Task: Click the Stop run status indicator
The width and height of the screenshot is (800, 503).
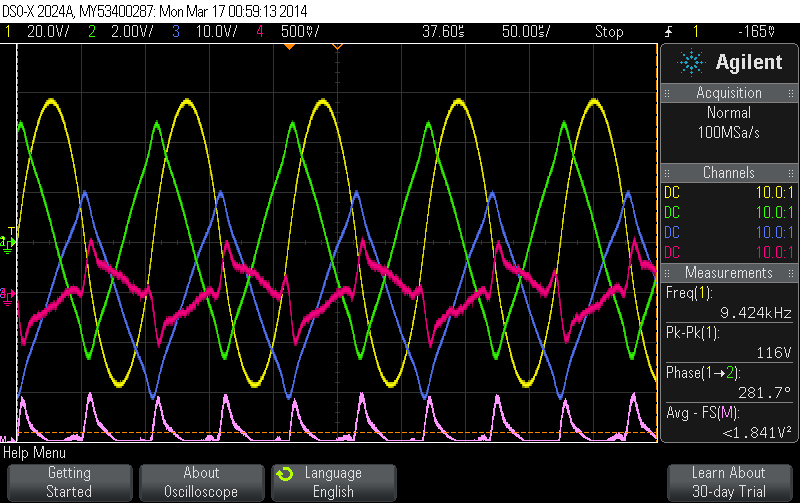Action: pos(609,32)
